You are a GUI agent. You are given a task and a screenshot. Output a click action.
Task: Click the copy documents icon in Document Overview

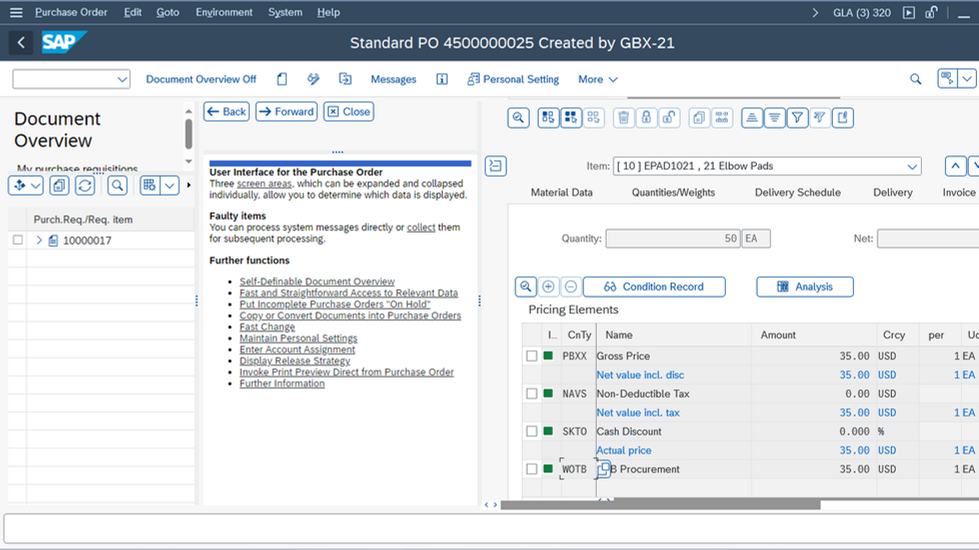(59, 185)
